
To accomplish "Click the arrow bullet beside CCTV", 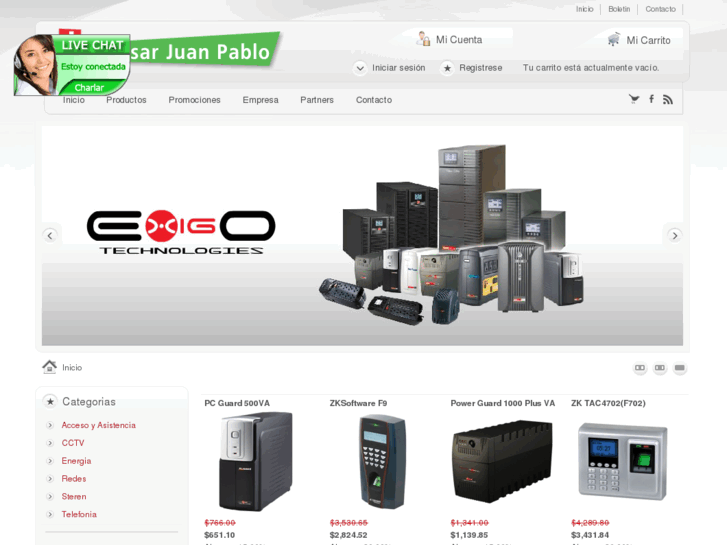I will pyautogui.click(x=50, y=443).
